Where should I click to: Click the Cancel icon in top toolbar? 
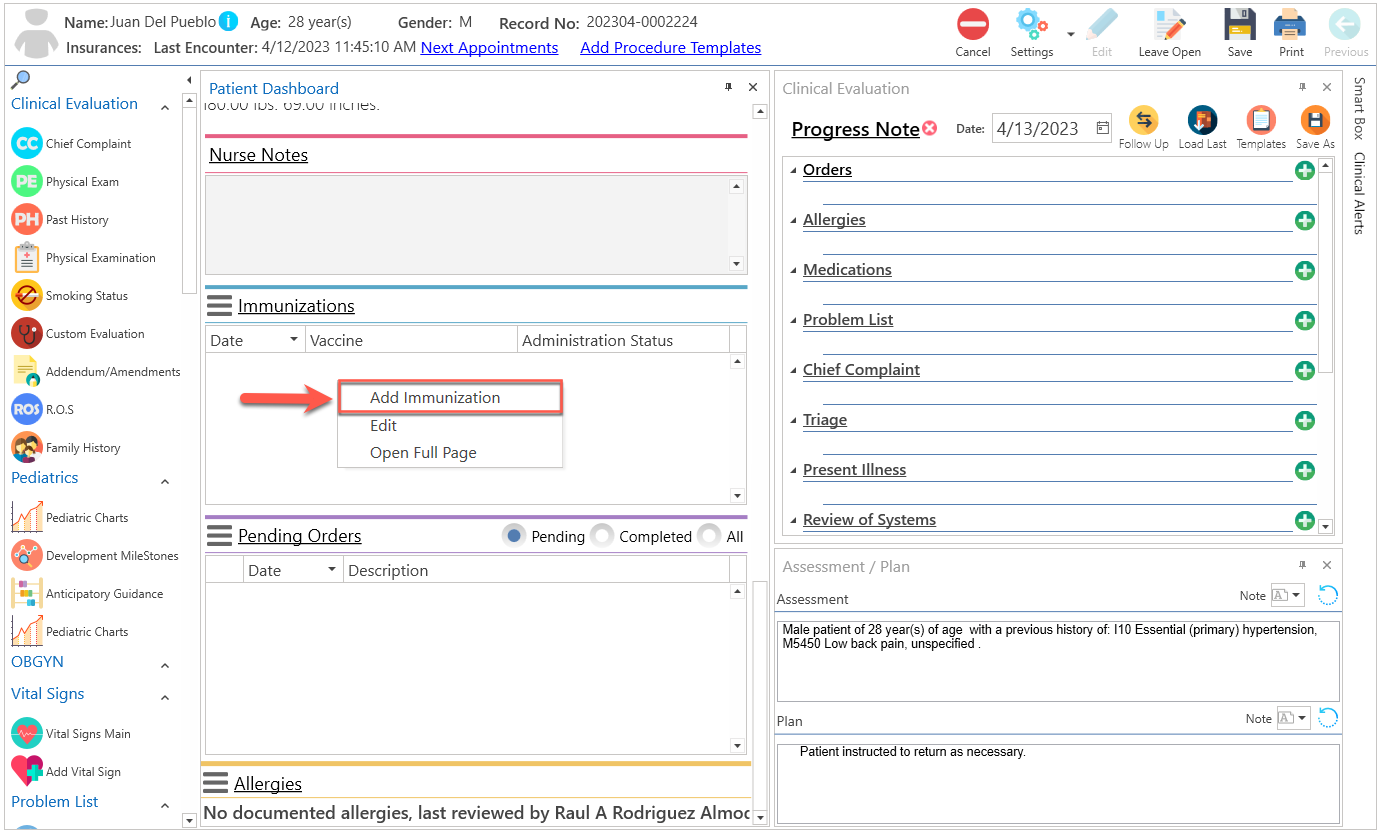point(972,24)
